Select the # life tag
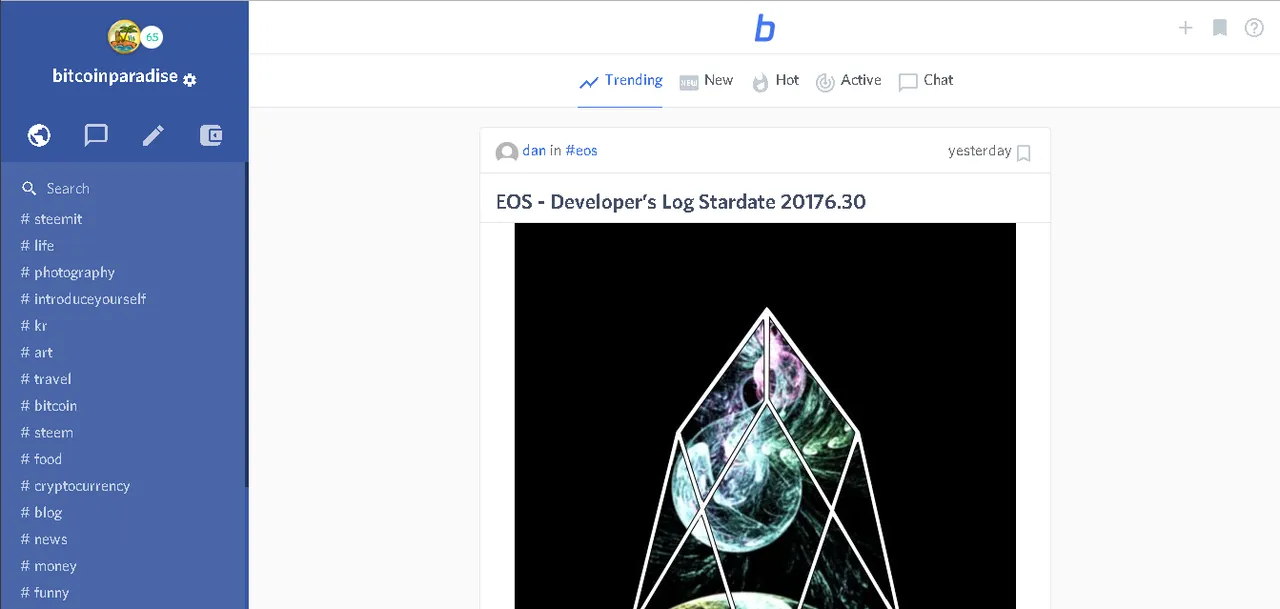 [37, 245]
